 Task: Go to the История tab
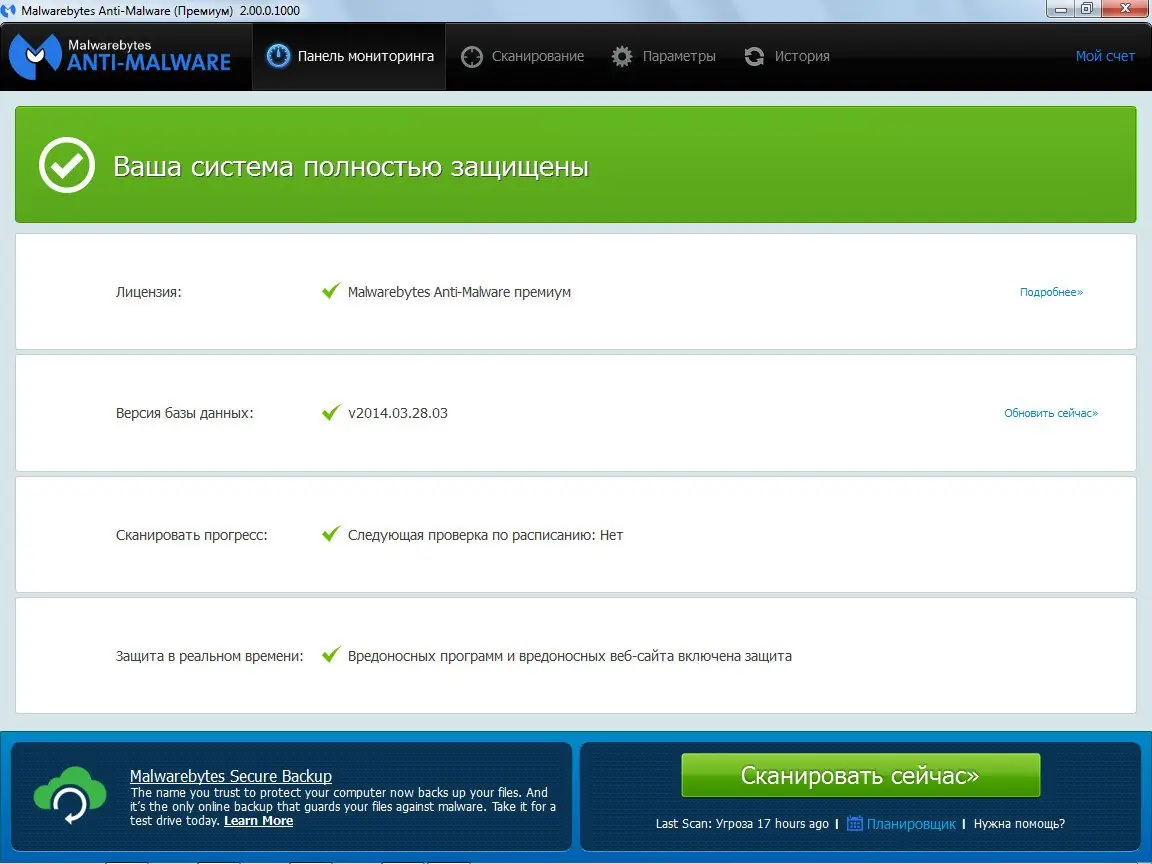click(787, 57)
